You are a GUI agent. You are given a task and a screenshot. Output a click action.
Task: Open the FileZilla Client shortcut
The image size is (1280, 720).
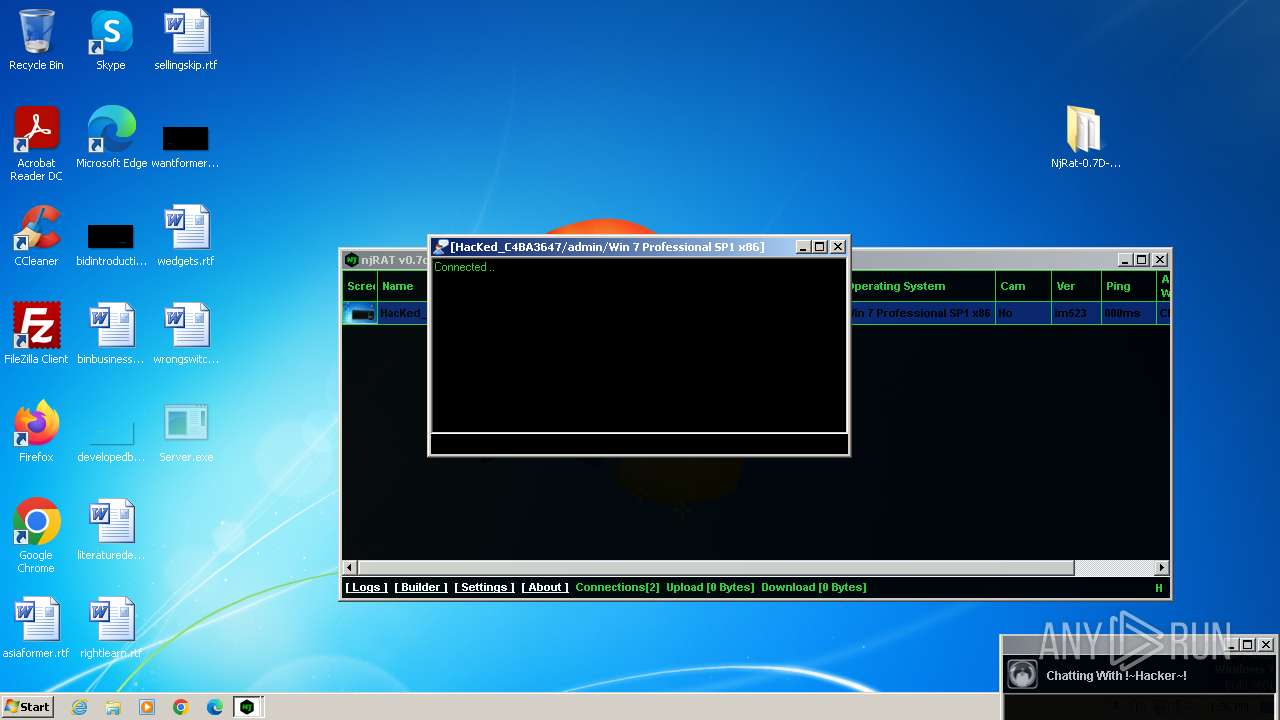(36, 334)
